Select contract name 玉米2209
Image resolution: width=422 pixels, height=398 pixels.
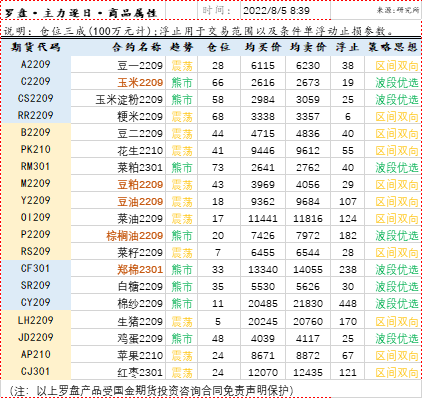[140, 83]
